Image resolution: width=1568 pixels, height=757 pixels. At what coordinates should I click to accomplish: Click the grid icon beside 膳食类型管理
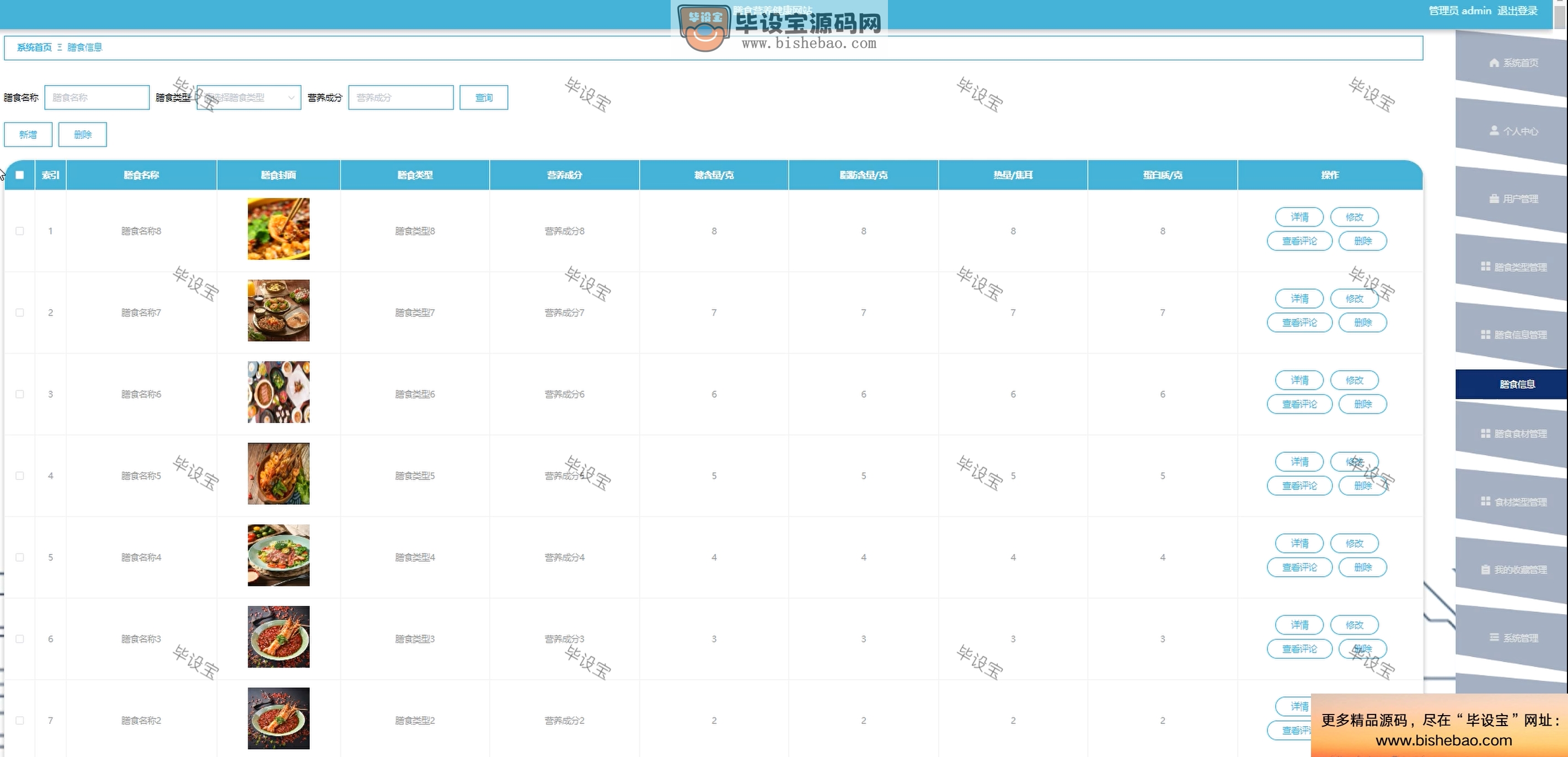click(1485, 266)
